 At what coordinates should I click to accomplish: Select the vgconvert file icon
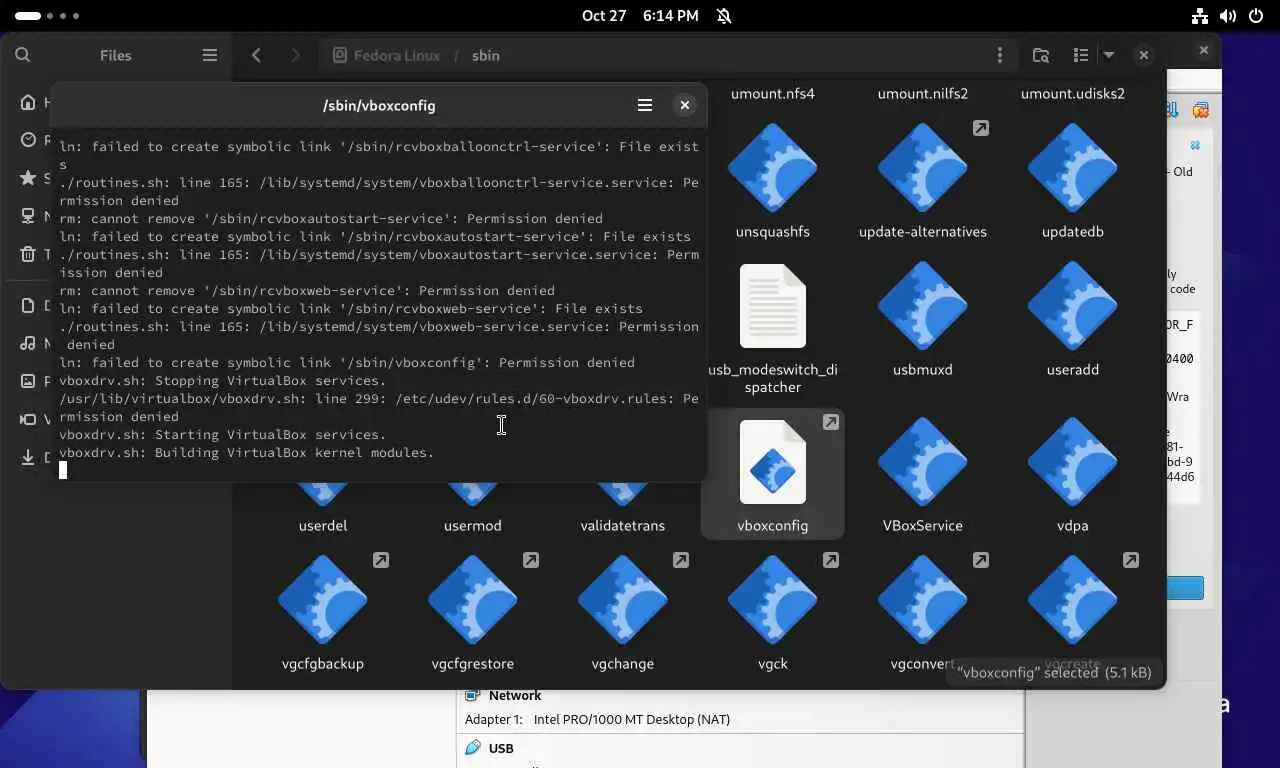coord(923,600)
